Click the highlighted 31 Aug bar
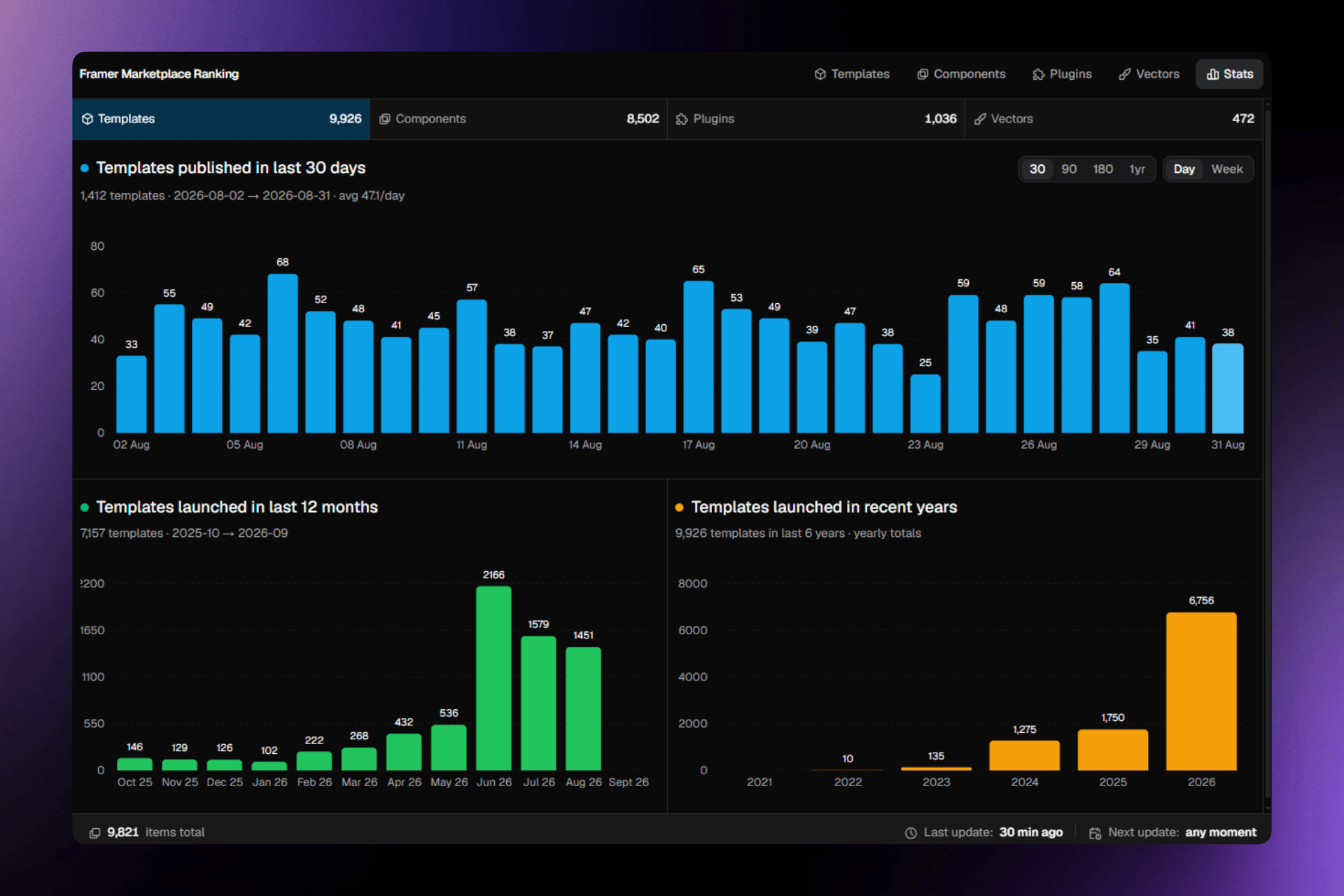The height and width of the screenshot is (896, 1344). 1228,388
